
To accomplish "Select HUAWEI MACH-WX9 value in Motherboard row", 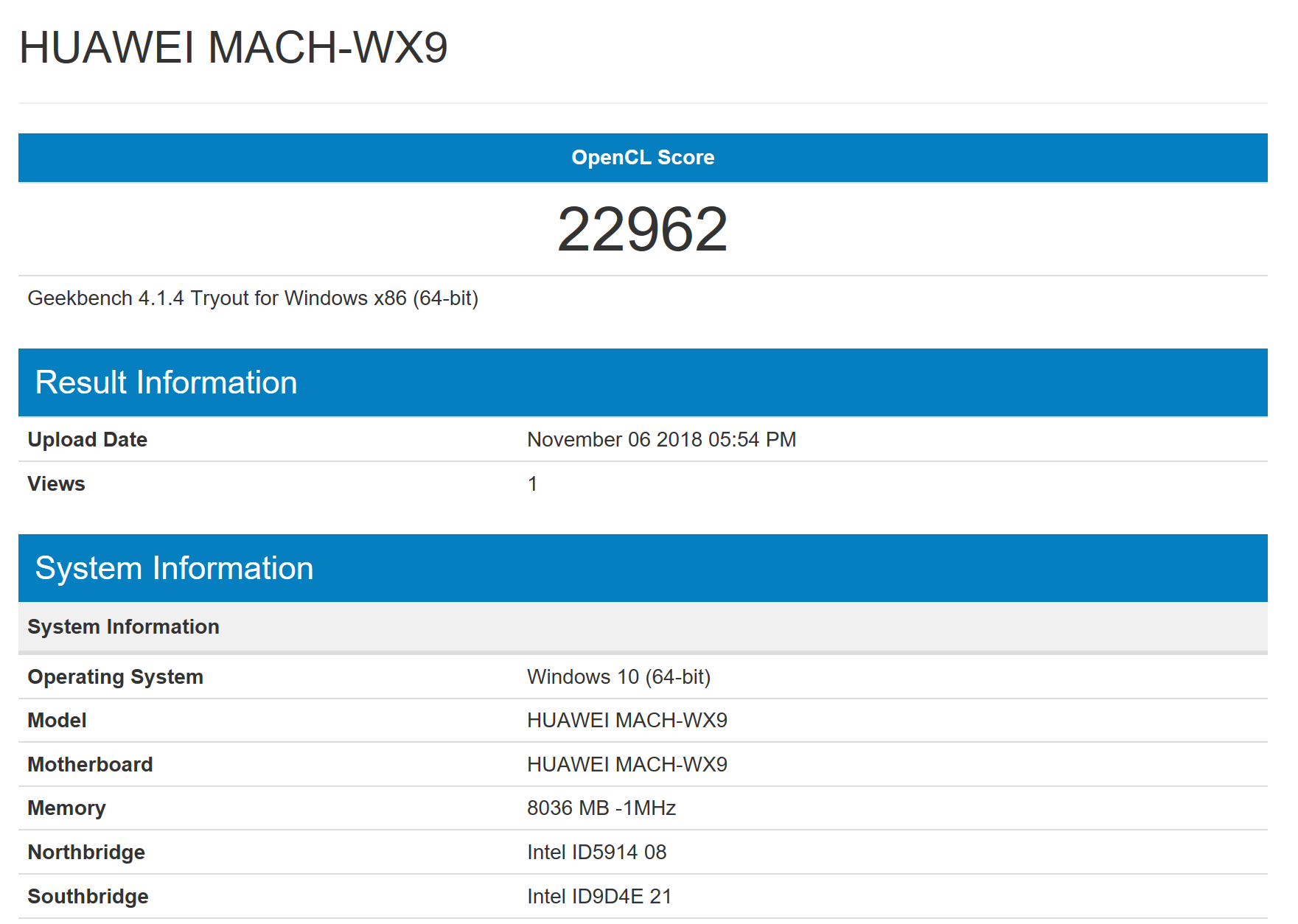I will point(627,765).
